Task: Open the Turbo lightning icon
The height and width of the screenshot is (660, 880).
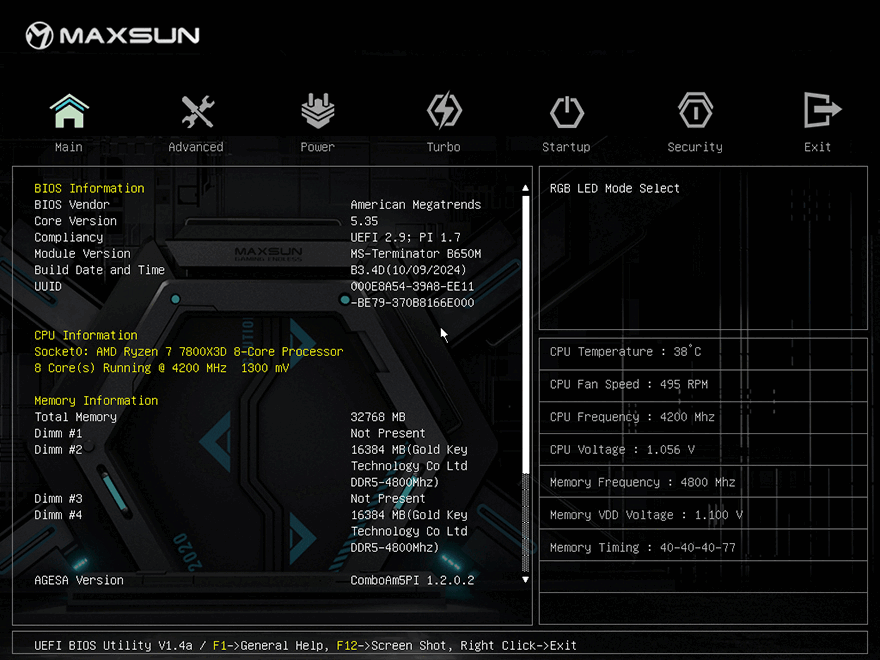Action: pos(444,111)
